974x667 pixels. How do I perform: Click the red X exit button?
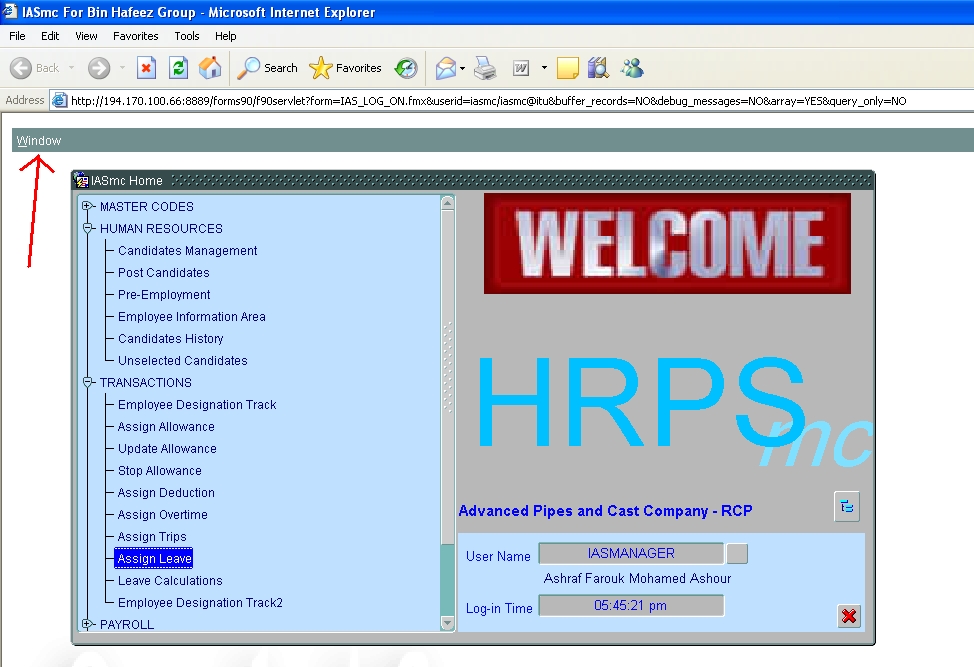(x=849, y=616)
